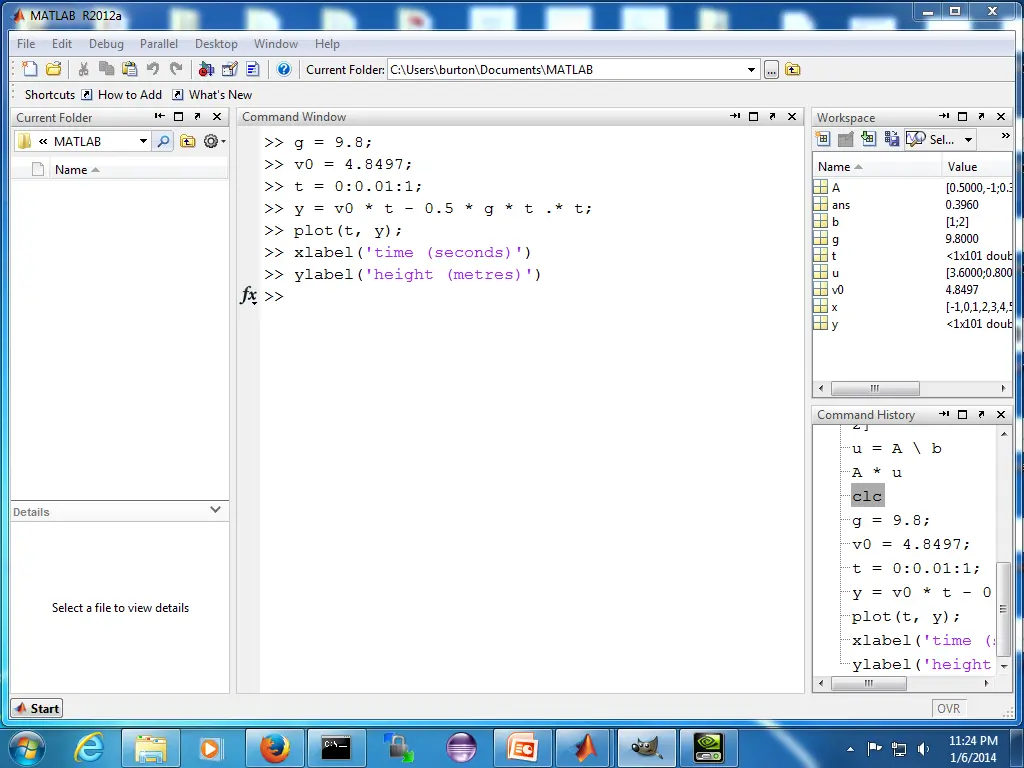Click the Workspace horizontal scrollbar thumb

click(x=875, y=389)
